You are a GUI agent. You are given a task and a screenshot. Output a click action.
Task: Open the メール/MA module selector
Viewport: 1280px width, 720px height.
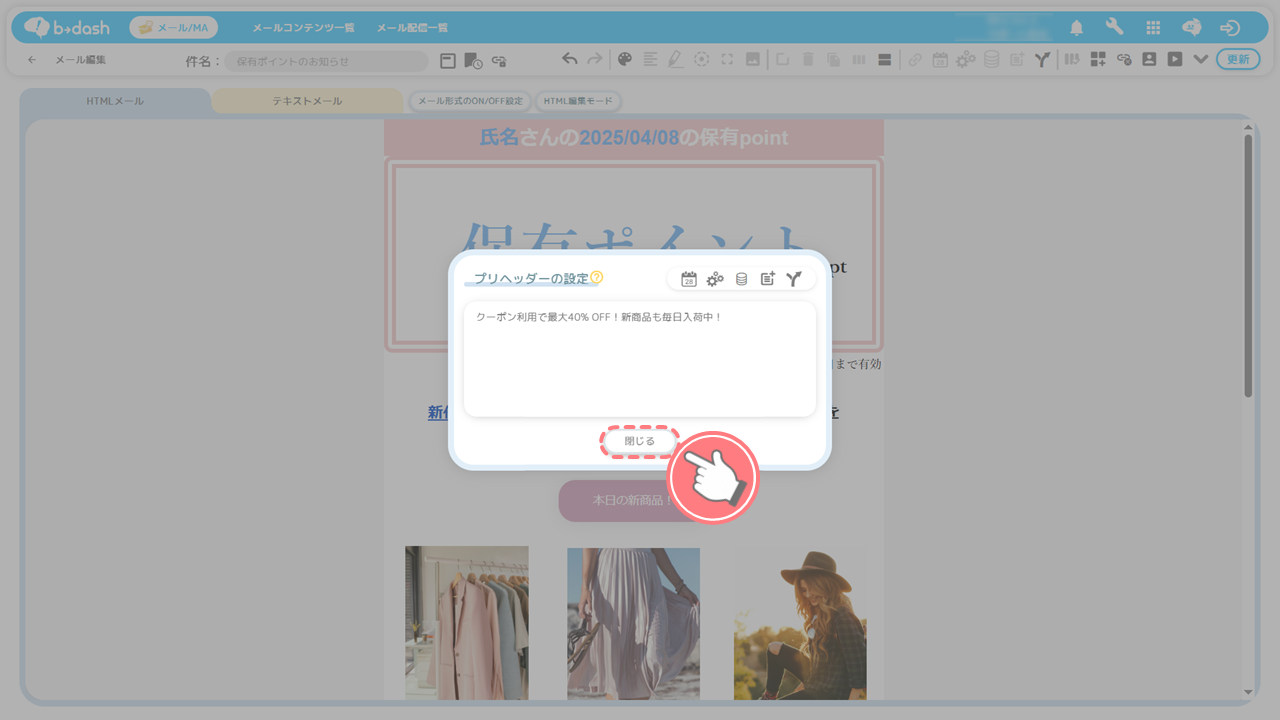173,28
